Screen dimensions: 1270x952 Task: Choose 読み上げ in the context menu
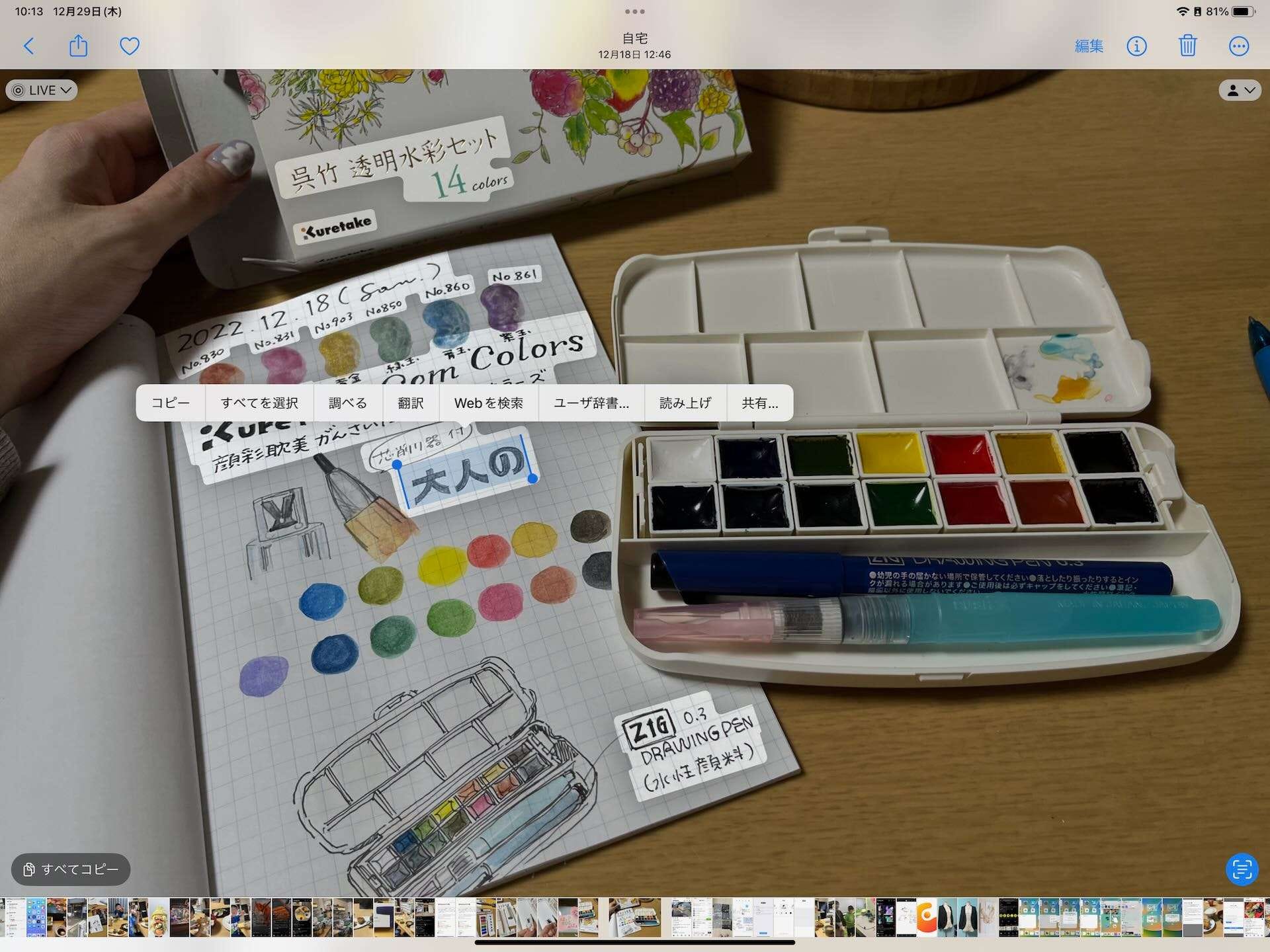click(x=685, y=403)
